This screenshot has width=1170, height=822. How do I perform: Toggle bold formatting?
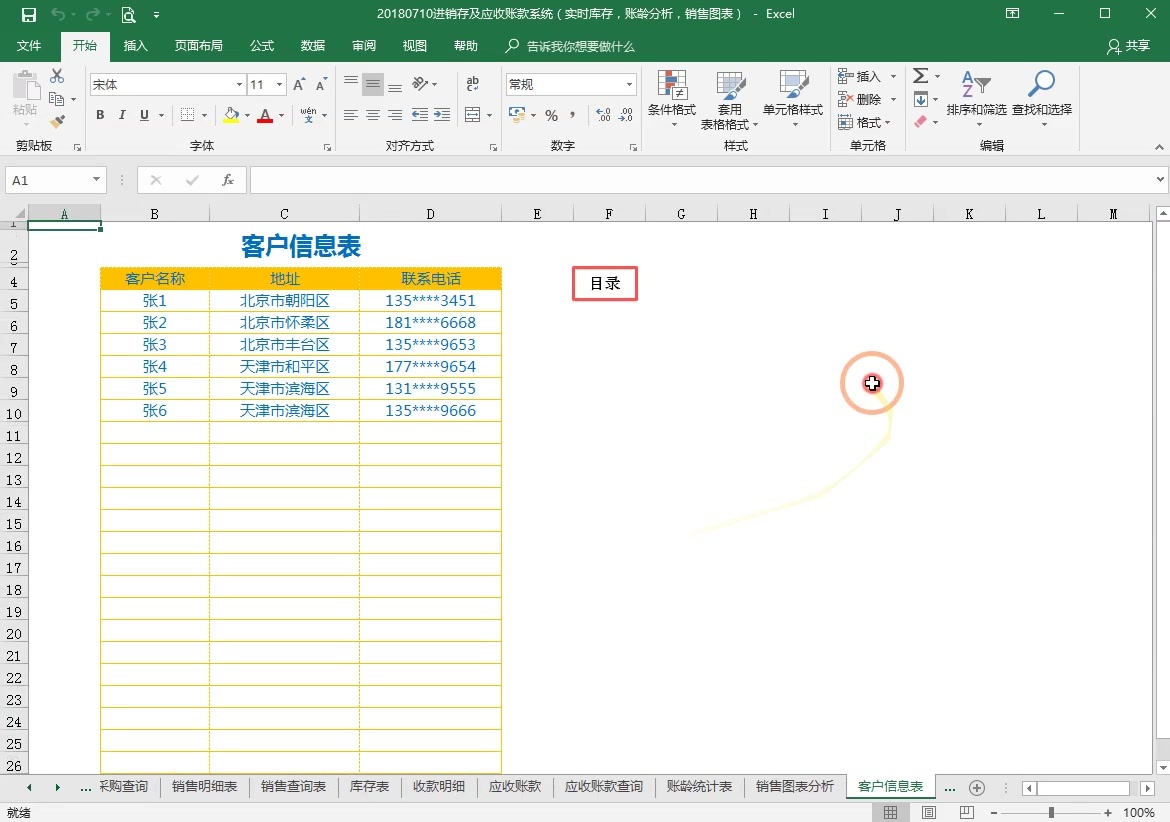tap(100, 115)
